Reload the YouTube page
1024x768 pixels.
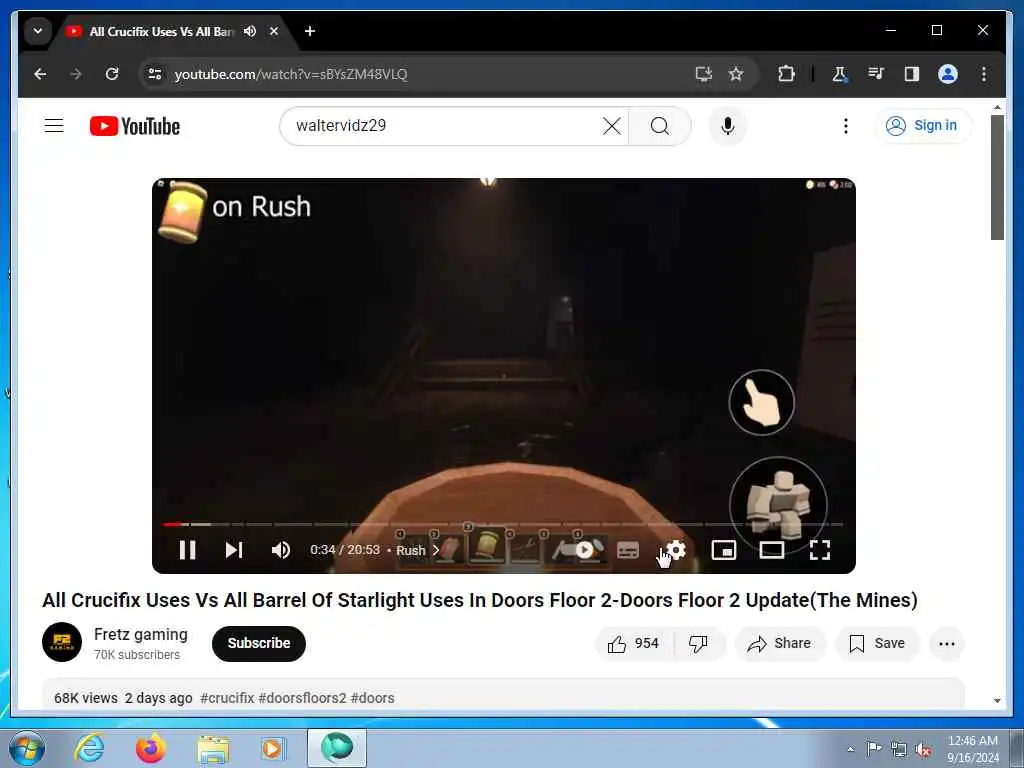[x=112, y=74]
